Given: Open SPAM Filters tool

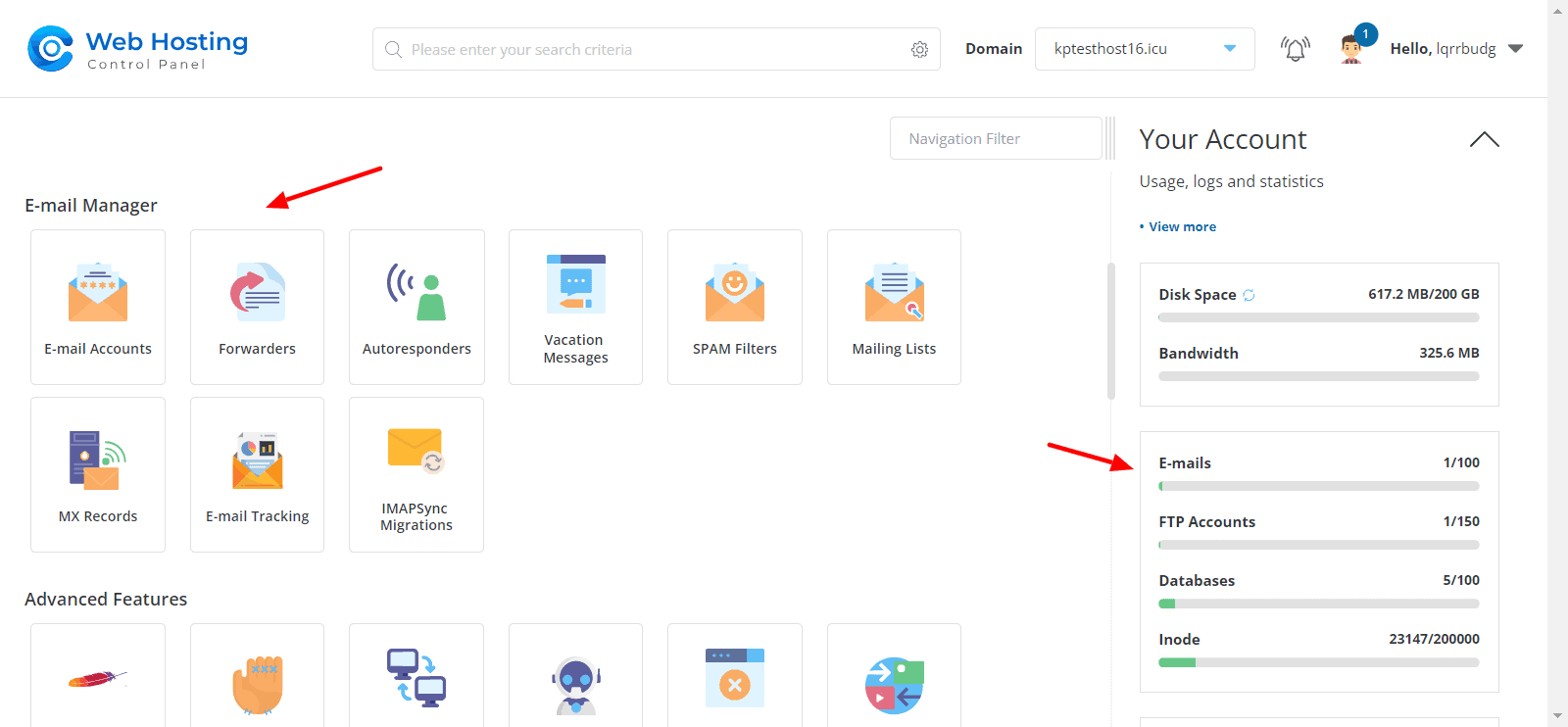Looking at the screenshot, I should pos(734,307).
